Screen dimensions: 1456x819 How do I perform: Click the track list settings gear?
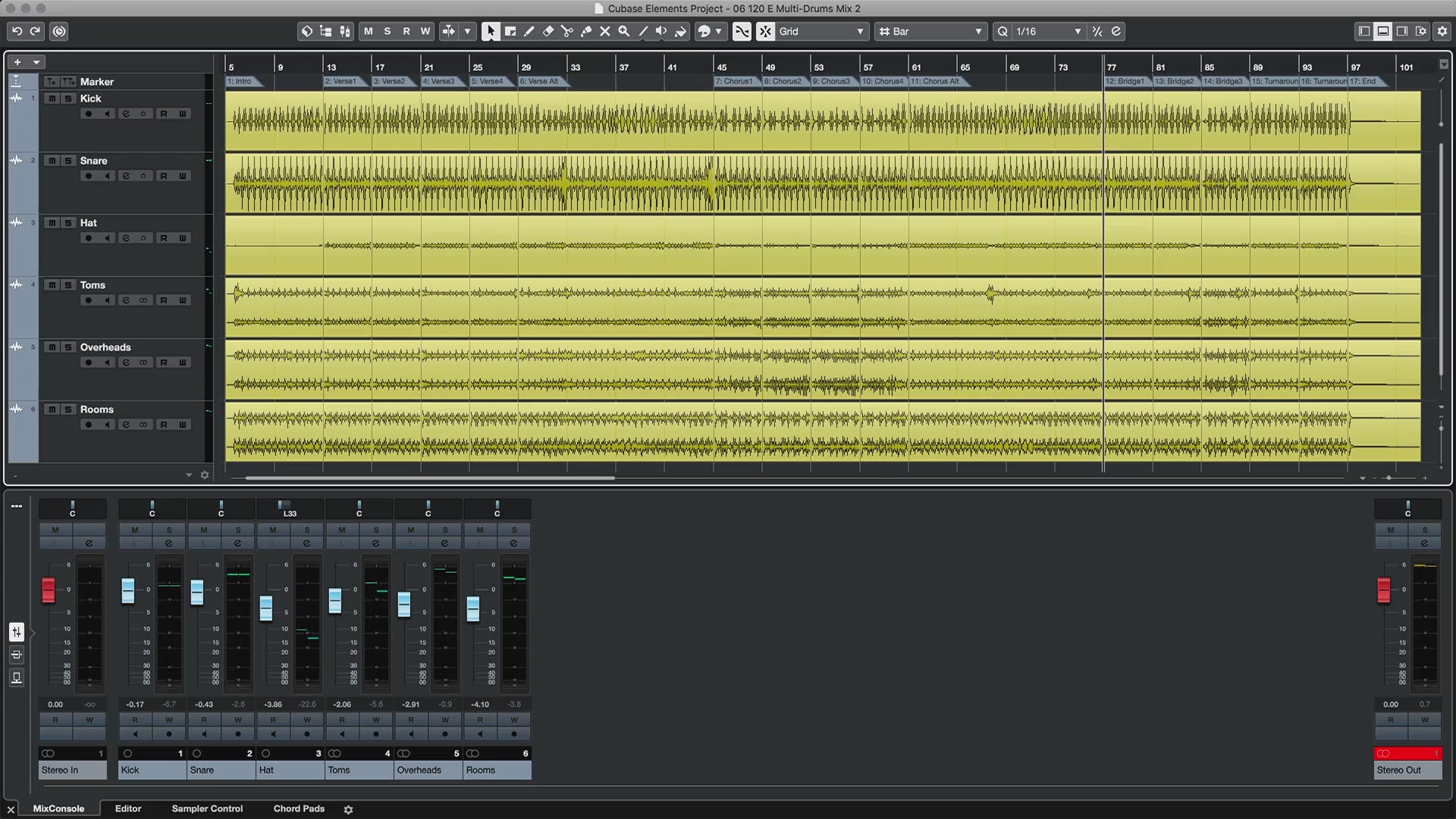pos(205,475)
